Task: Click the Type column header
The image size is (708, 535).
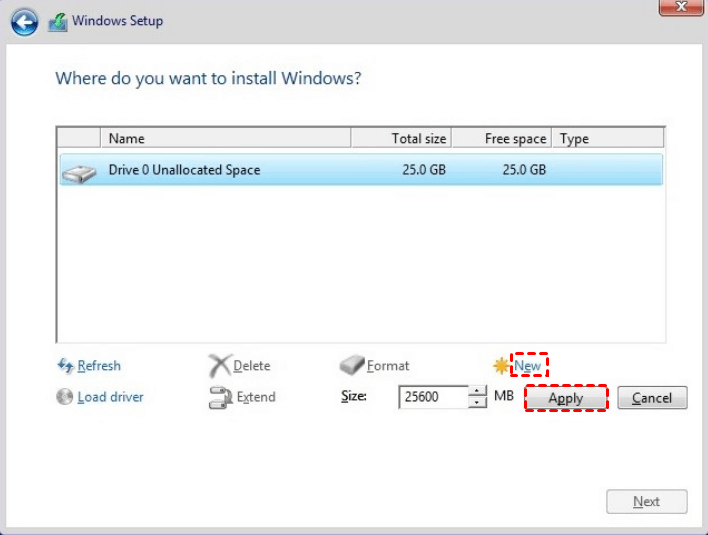Action: [608, 138]
